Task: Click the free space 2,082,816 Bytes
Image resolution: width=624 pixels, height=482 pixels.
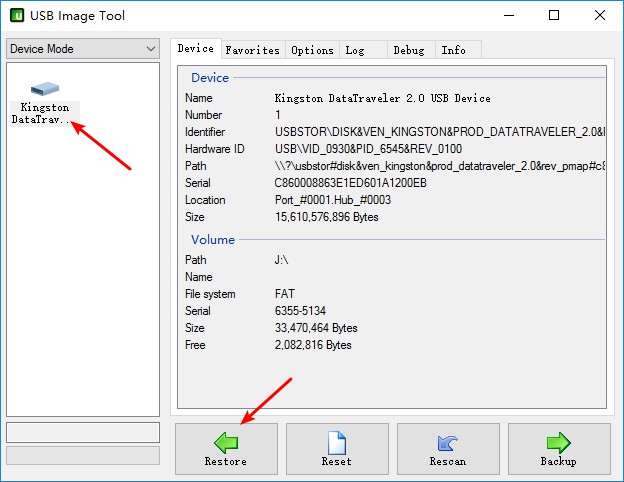Action: coord(313,345)
